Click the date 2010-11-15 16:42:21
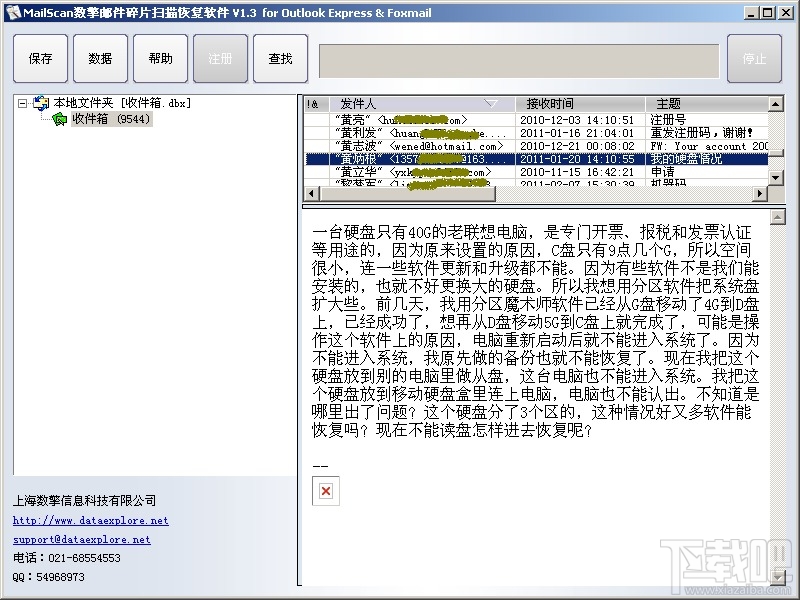The width and height of the screenshot is (800, 600). 577,172
